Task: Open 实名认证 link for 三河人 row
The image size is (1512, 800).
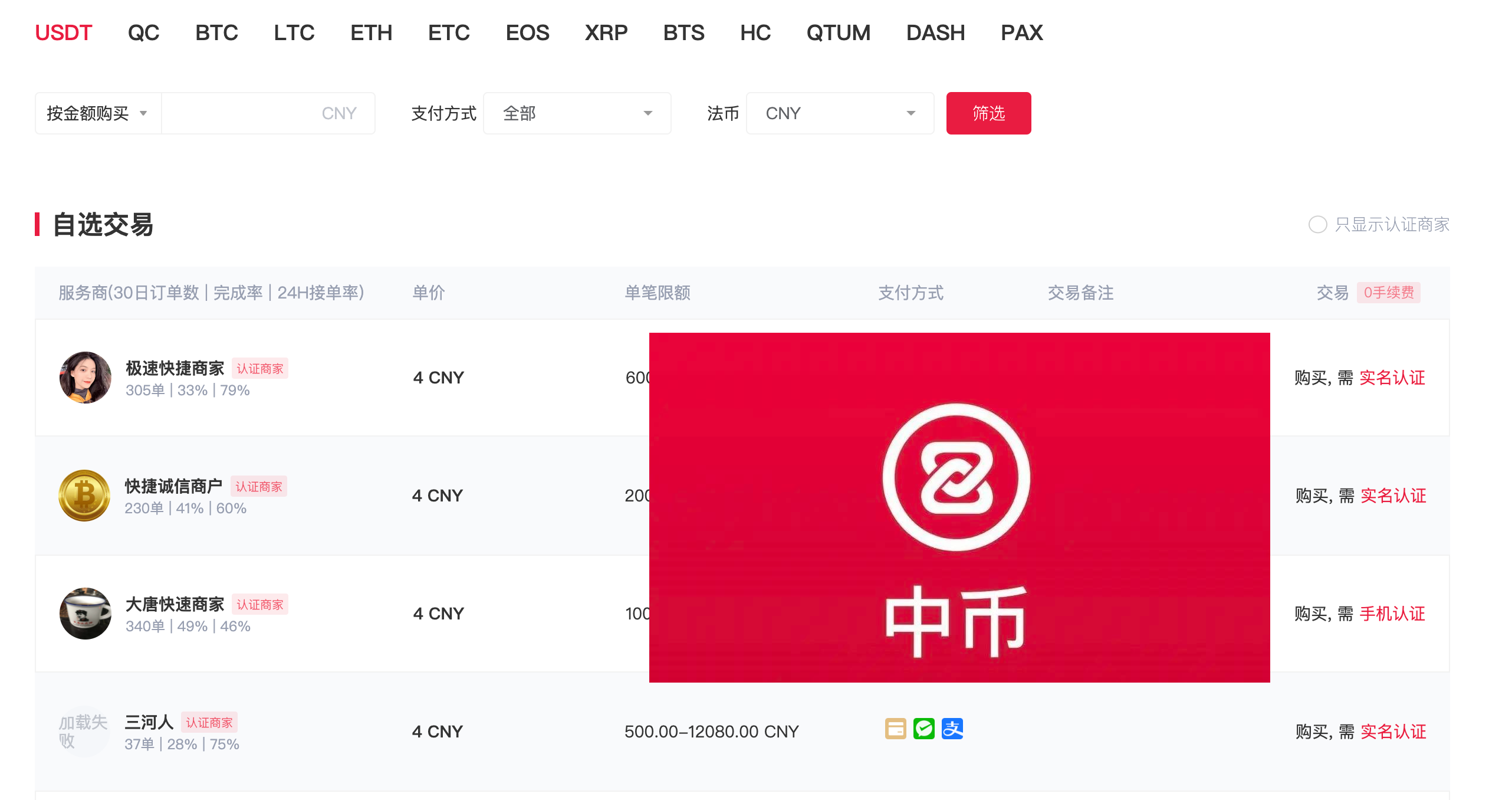Action: coord(1393,731)
